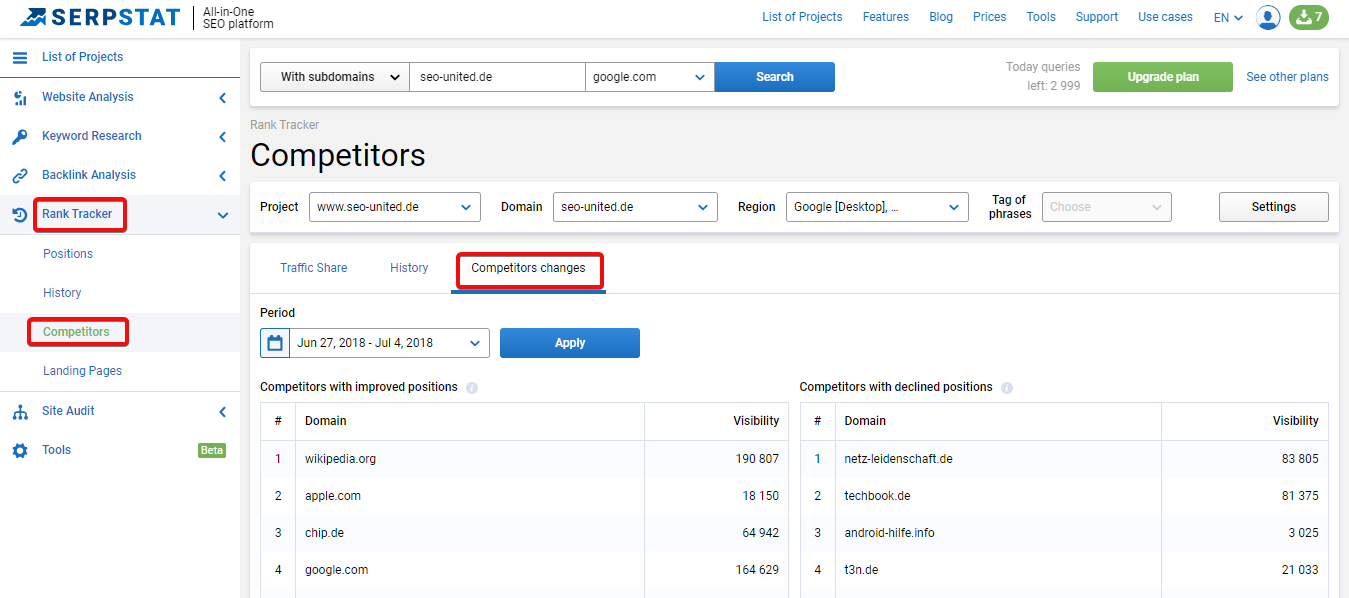This screenshot has width=1349, height=598.
Task: Click the Keyword Research key icon
Action: pyautogui.click(x=20, y=137)
